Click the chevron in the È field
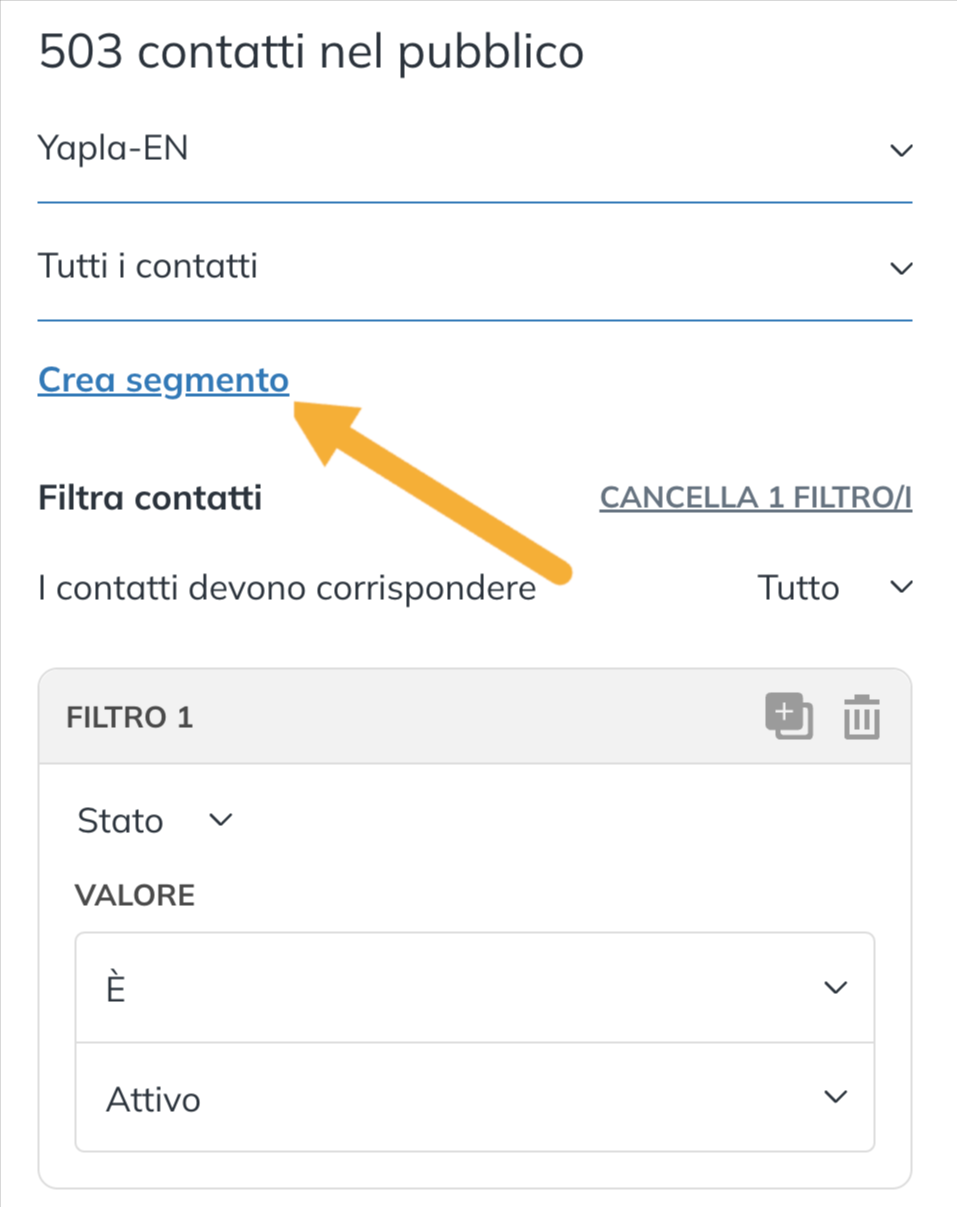 point(834,988)
